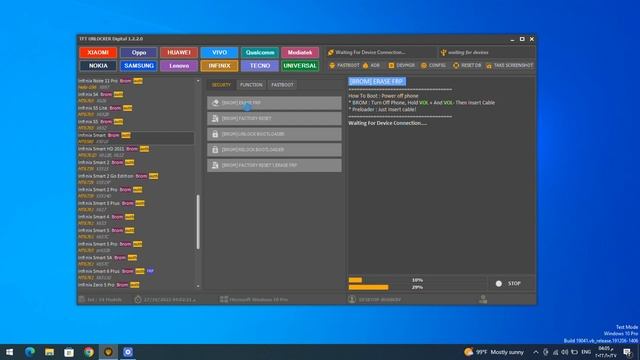Select Infinix Smart 5A model
The width and height of the screenshot is (640, 360).
[136, 260]
